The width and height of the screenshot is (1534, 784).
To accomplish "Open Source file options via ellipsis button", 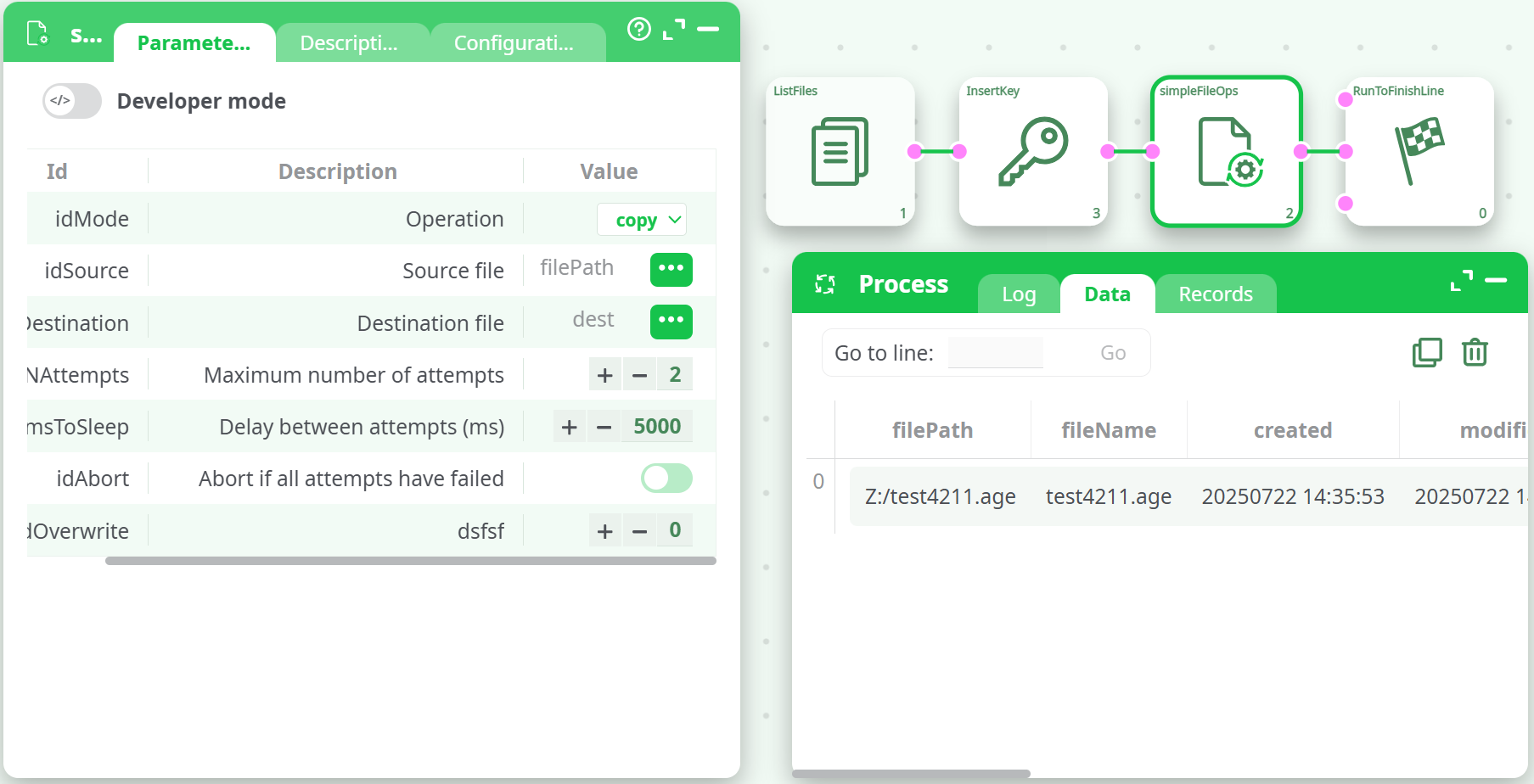I will pyautogui.click(x=671, y=270).
